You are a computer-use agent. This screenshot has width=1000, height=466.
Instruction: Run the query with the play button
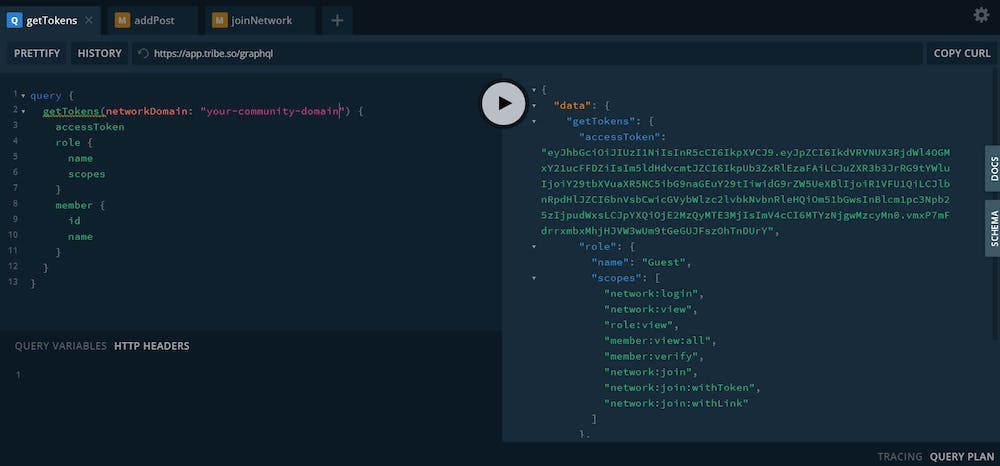[x=504, y=102]
